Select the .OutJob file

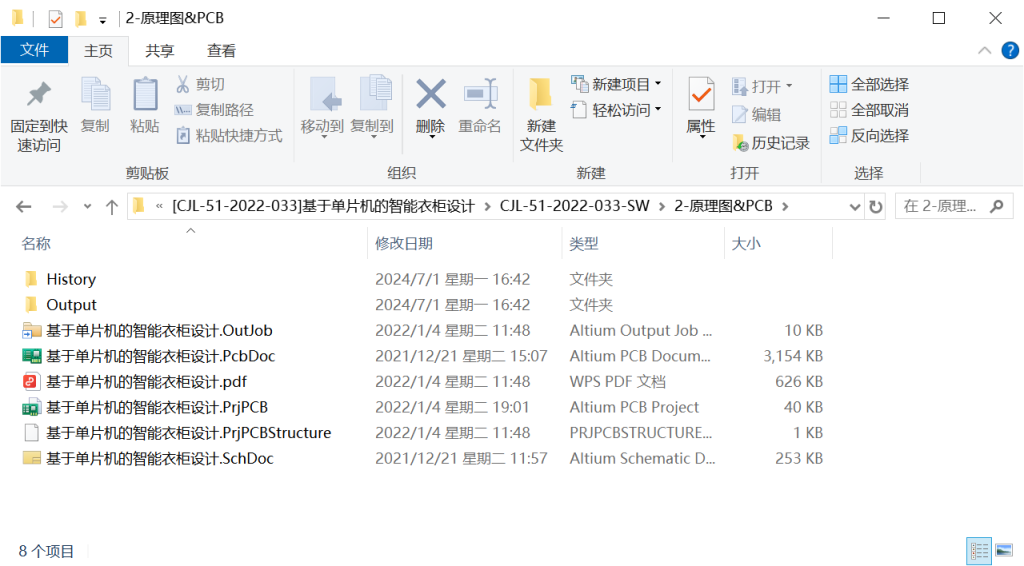159,330
